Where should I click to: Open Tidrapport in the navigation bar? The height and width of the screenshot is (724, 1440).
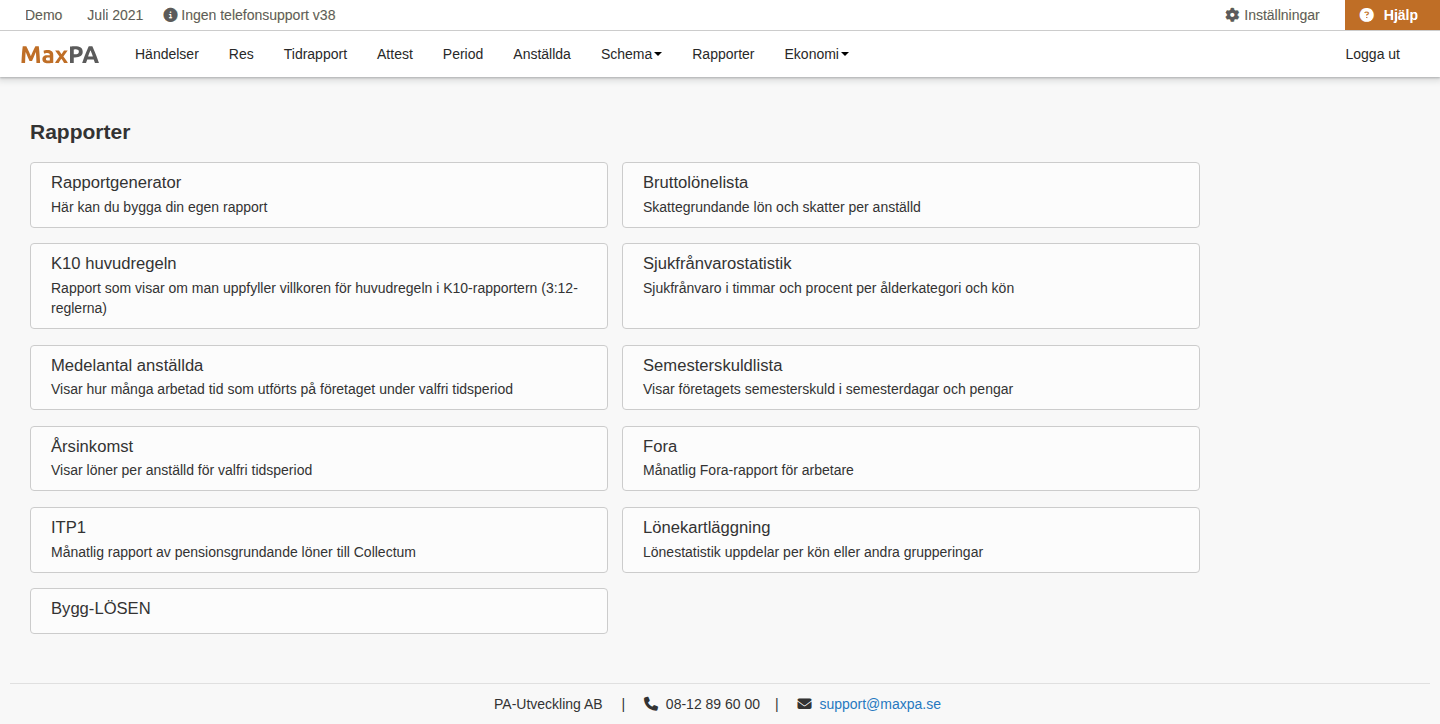(x=315, y=54)
